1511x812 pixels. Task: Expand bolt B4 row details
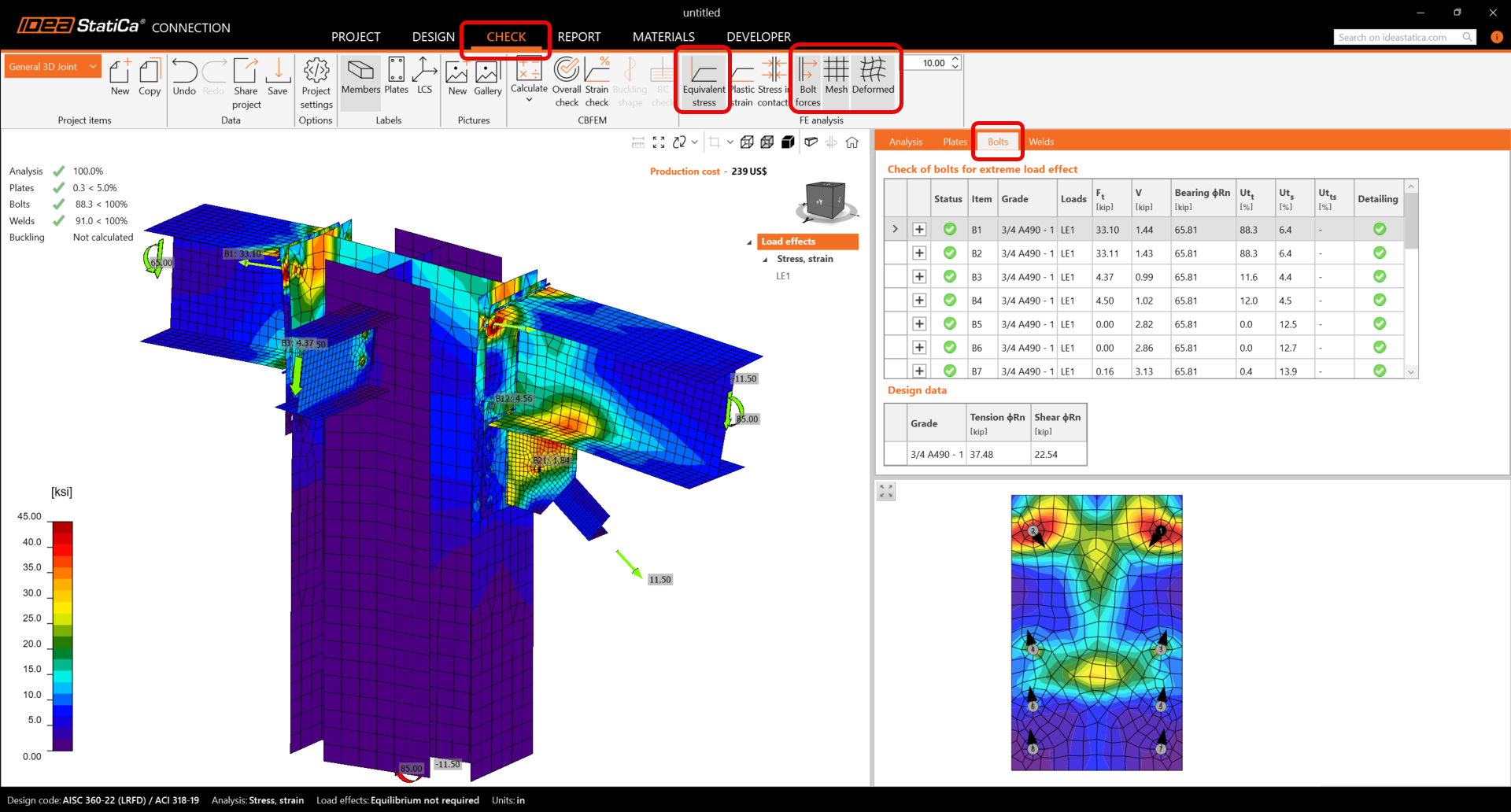[918, 301]
